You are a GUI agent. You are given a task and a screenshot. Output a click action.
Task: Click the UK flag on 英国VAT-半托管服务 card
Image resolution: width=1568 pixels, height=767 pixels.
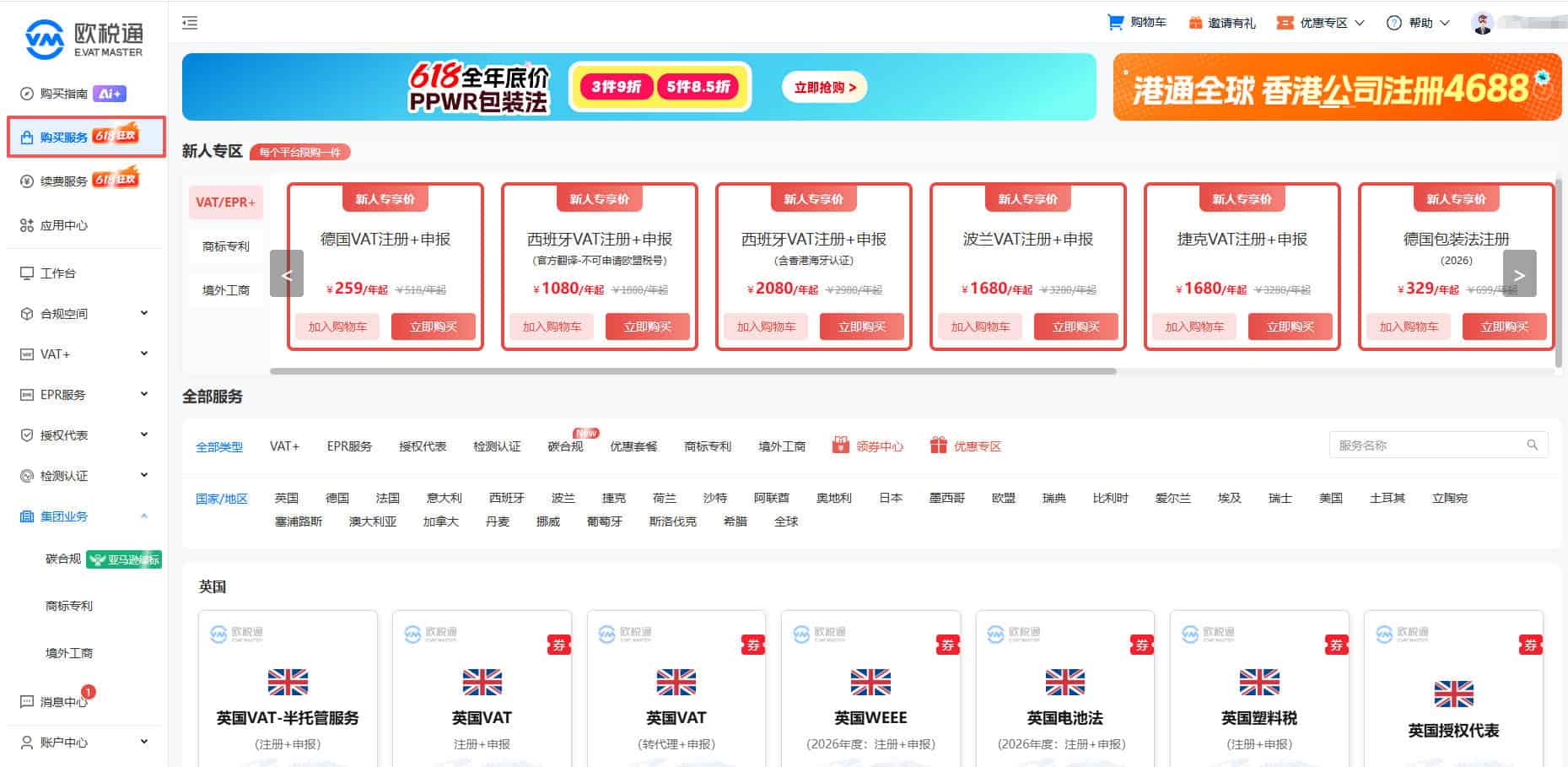288,682
